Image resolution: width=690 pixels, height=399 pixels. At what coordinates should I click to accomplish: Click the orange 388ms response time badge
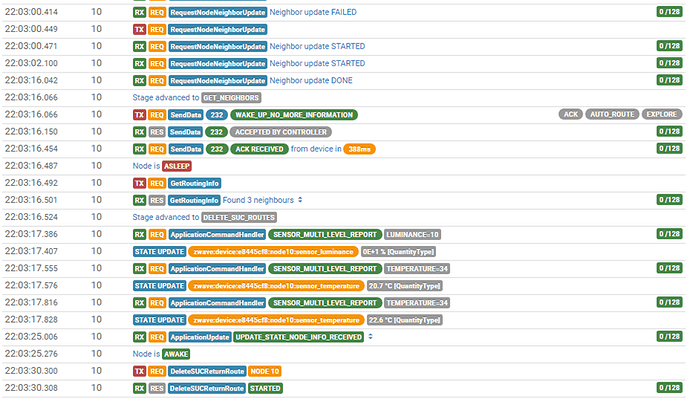[x=359, y=149]
